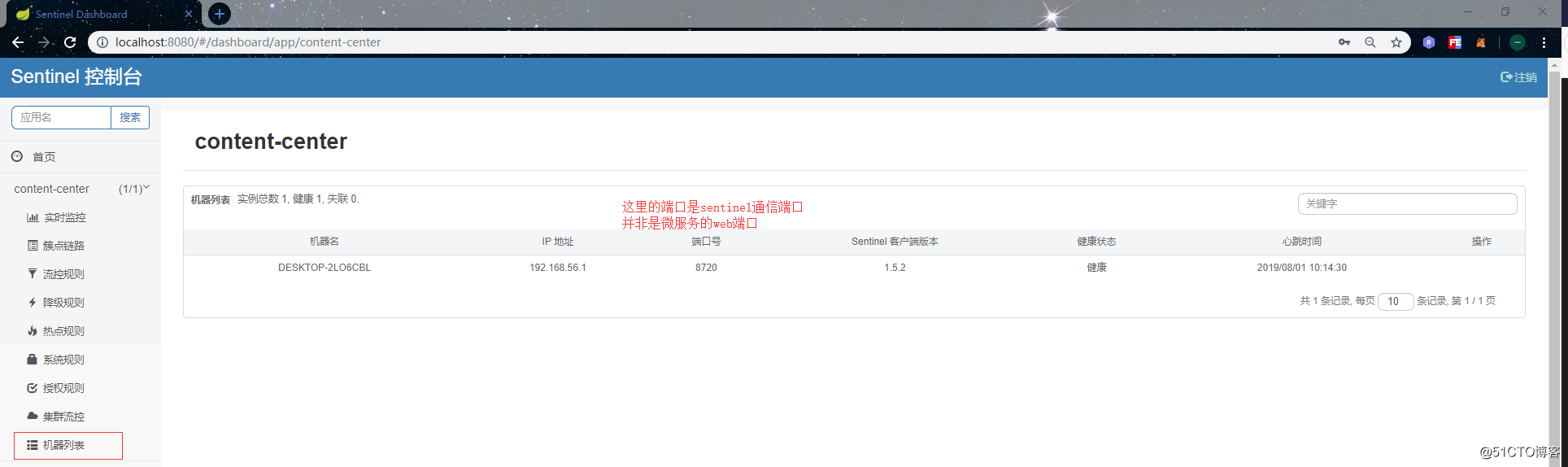Minimize the browser window
This screenshot has width=1568, height=467.
click(x=1468, y=11)
